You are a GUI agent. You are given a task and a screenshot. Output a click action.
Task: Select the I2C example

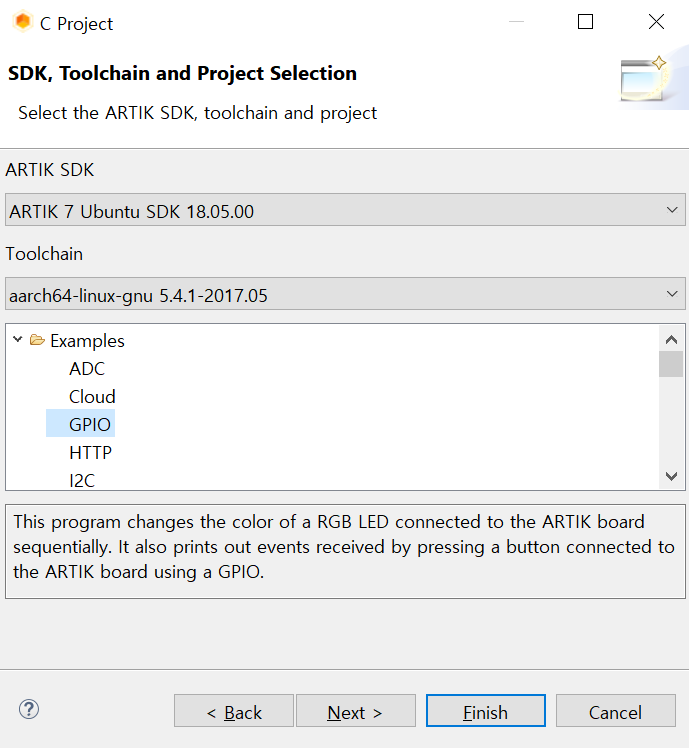click(x=82, y=480)
